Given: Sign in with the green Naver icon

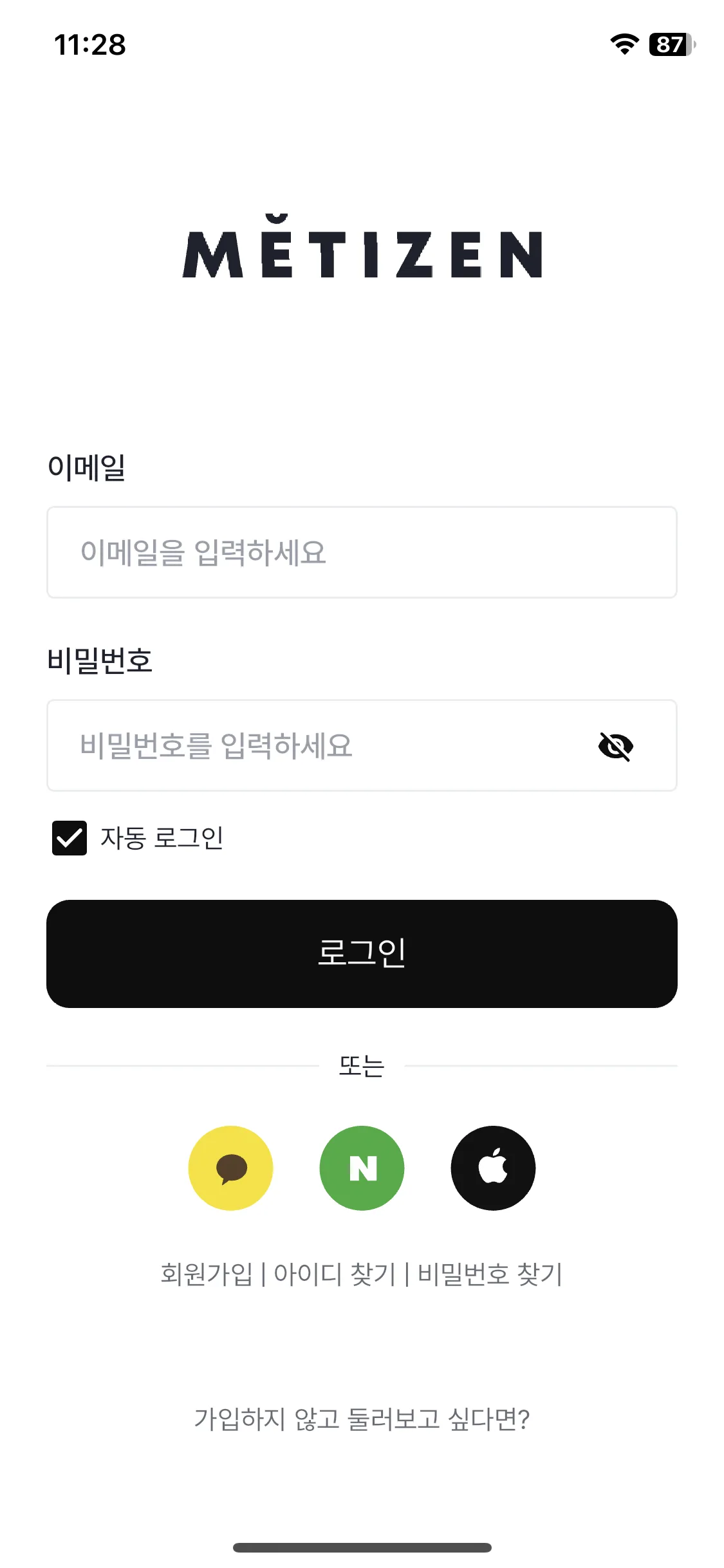Looking at the screenshot, I should click(362, 1168).
